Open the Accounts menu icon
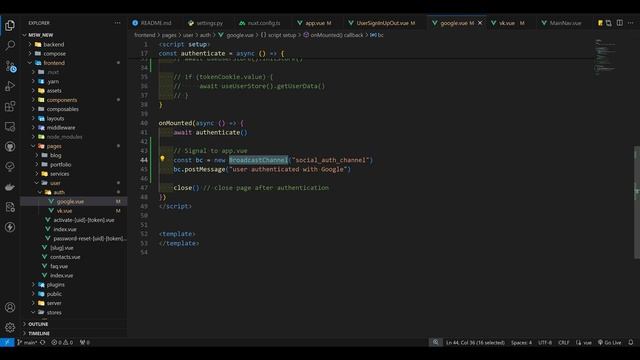The width and height of the screenshot is (640, 360). pos(10,307)
